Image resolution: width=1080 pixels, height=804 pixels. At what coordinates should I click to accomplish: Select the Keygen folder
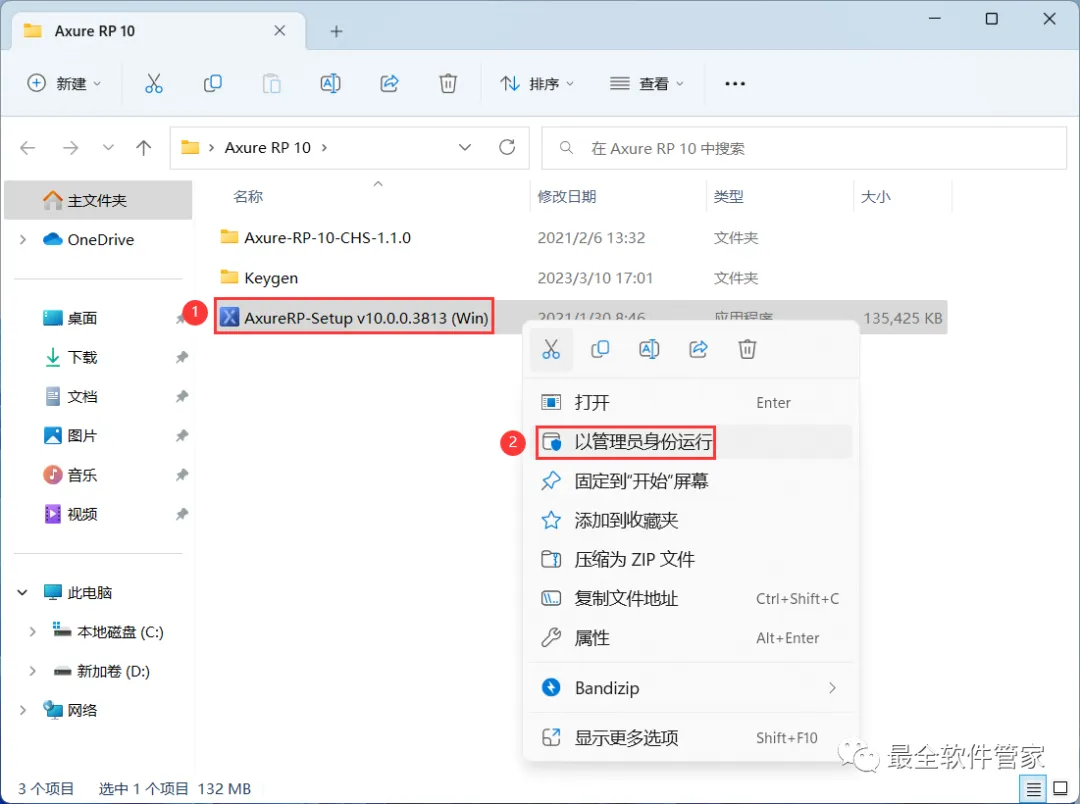pyautogui.click(x=271, y=278)
